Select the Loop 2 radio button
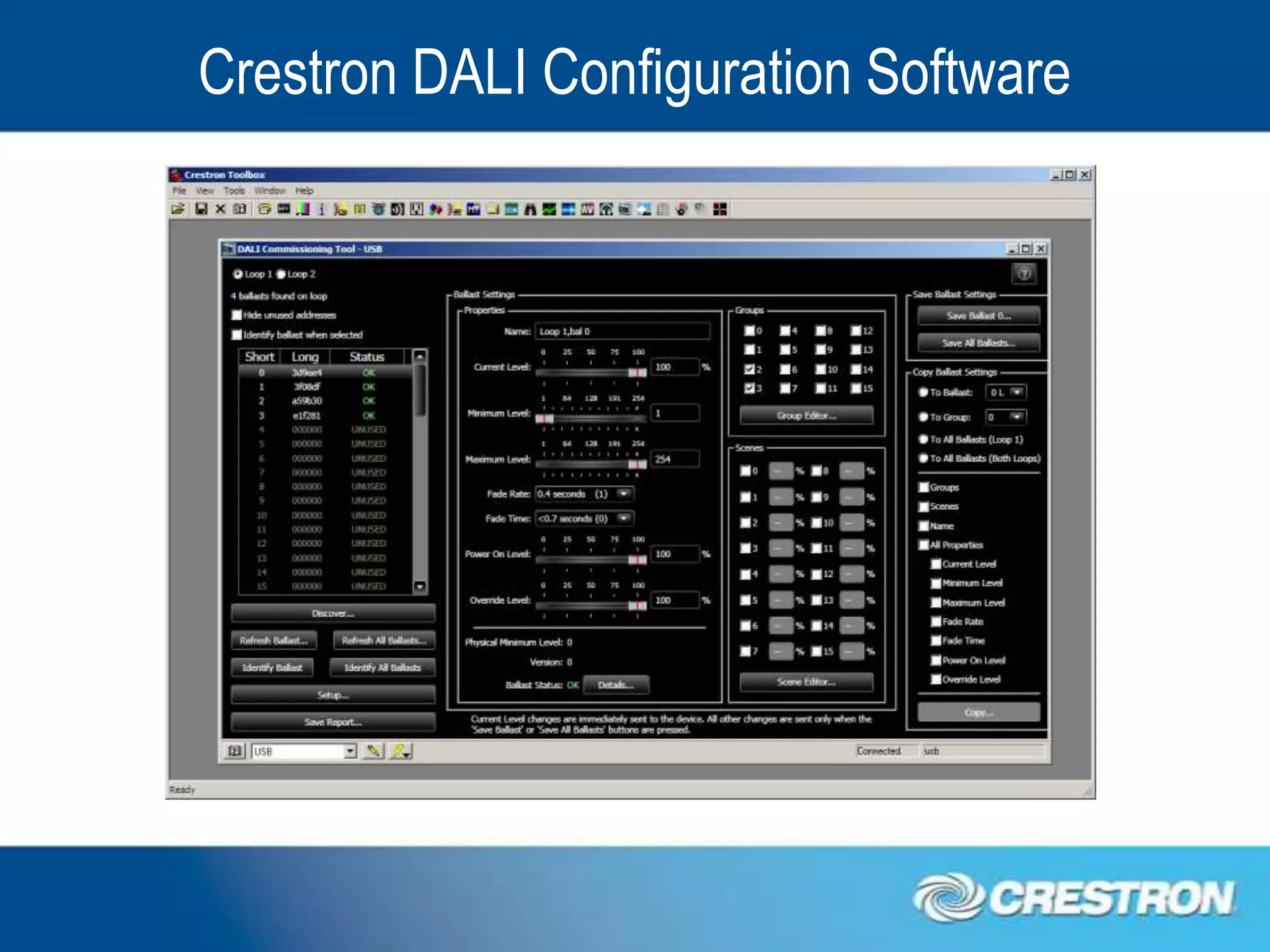The image size is (1270, 952). click(280, 274)
